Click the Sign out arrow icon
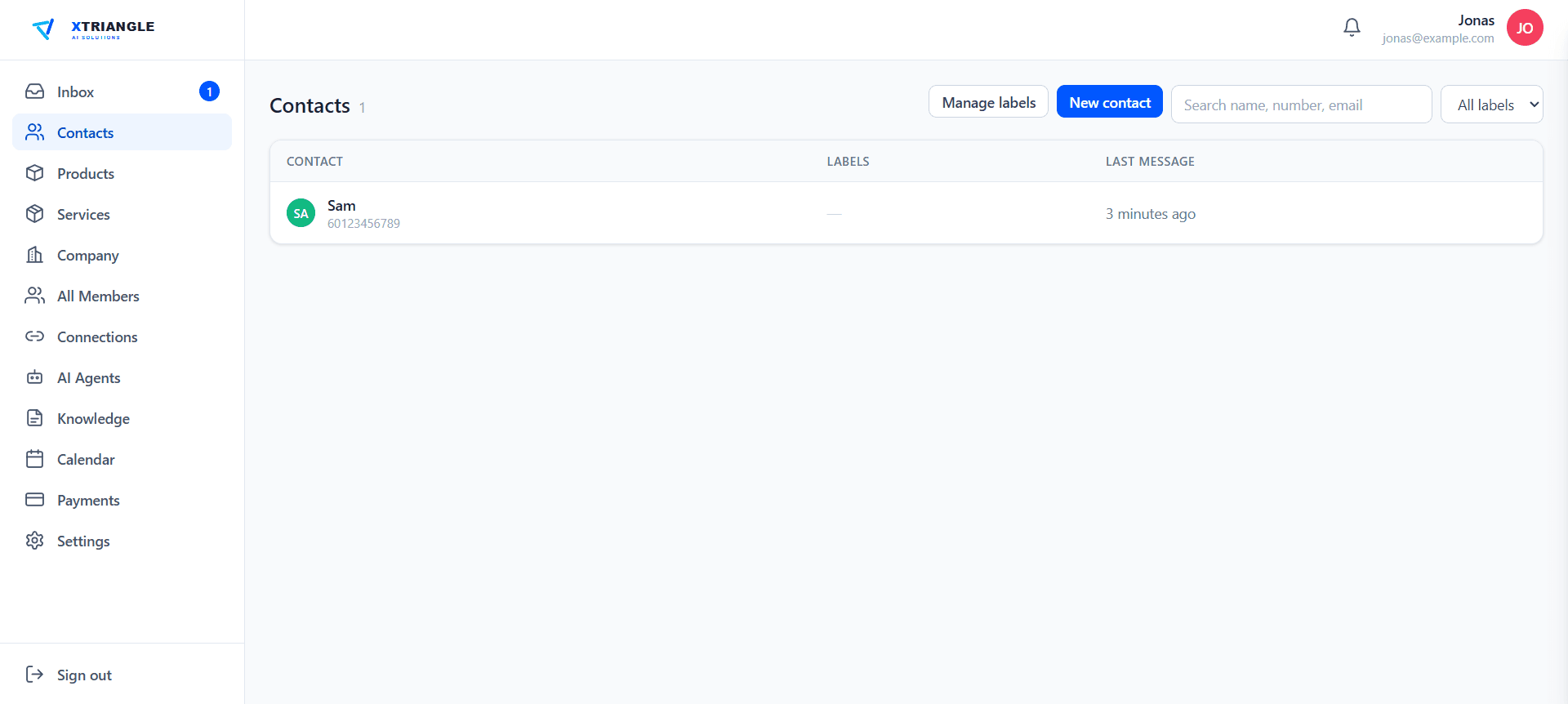This screenshot has height=704, width=1568. tap(34, 675)
